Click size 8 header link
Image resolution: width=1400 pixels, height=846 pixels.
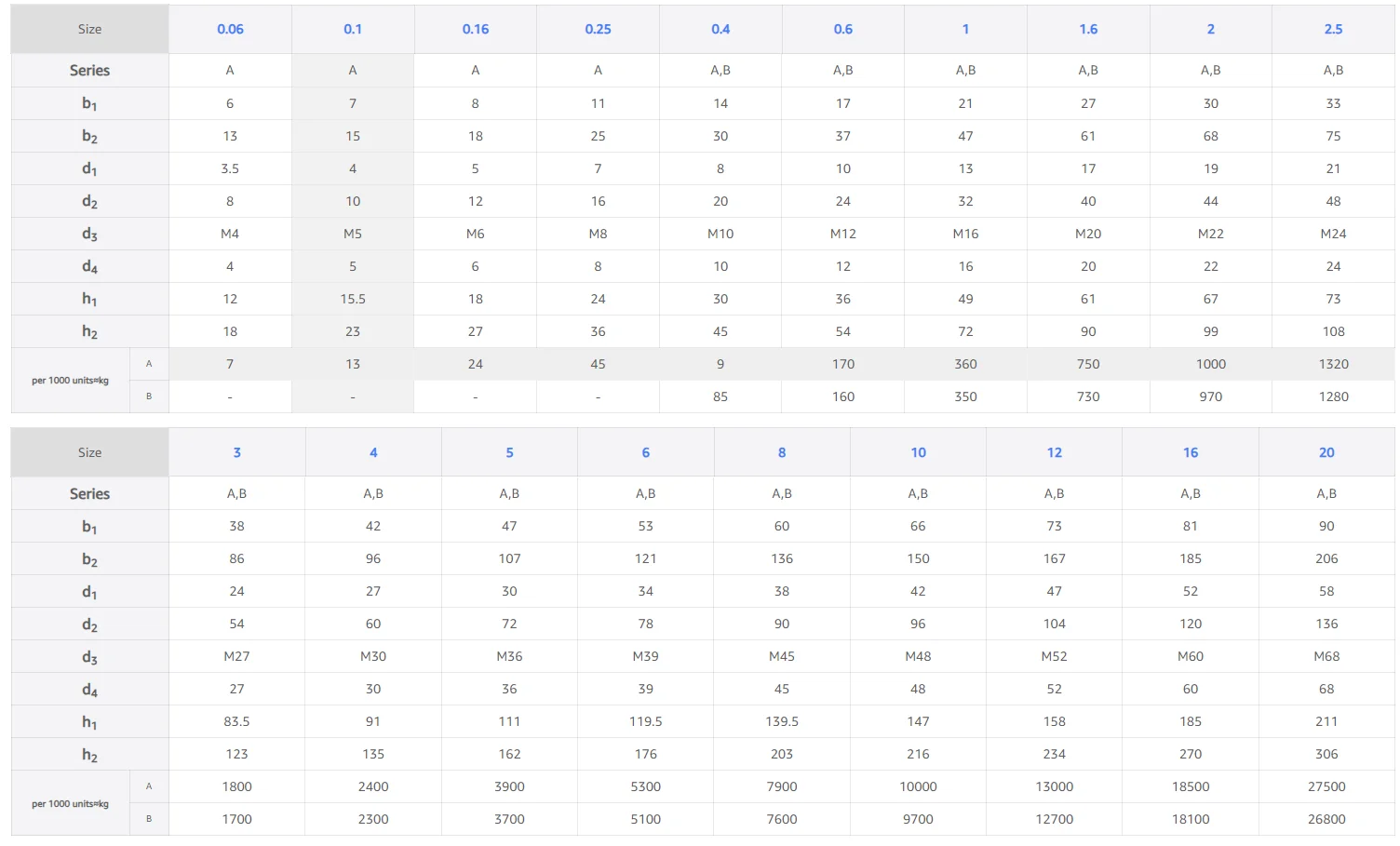click(x=782, y=452)
